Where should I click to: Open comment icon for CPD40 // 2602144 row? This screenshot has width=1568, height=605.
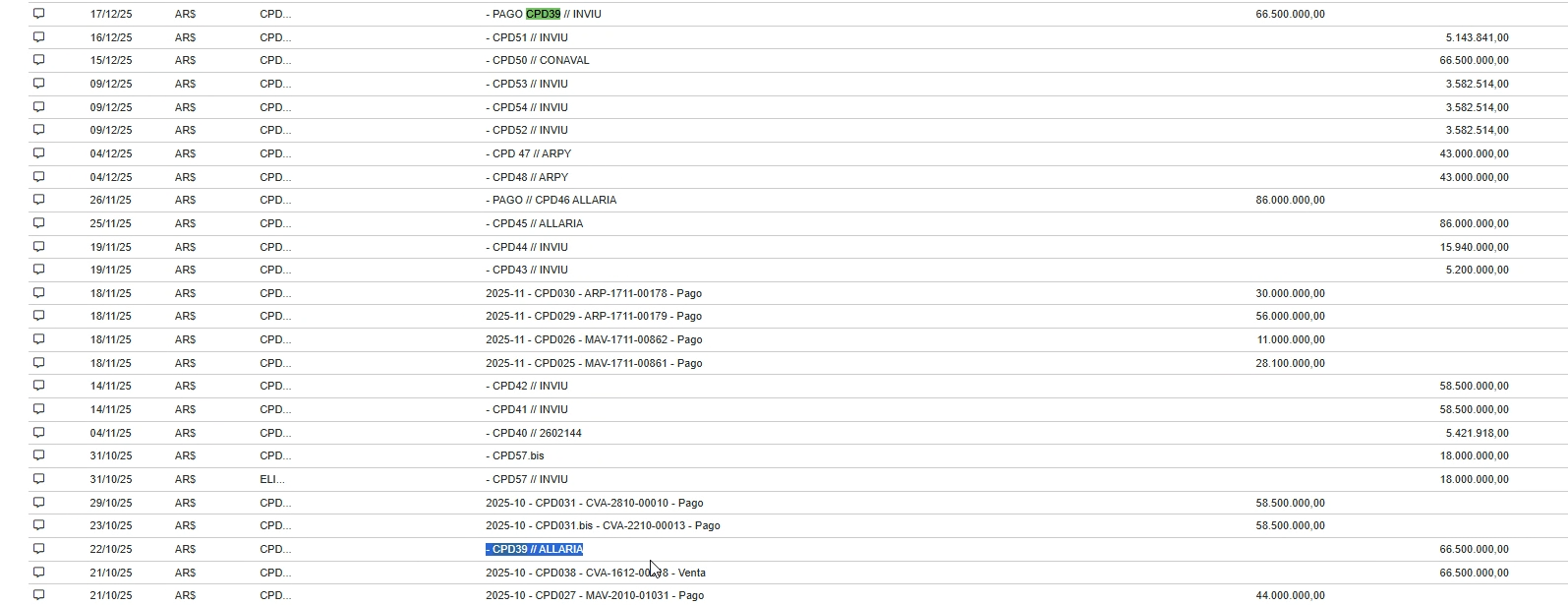click(39, 433)
